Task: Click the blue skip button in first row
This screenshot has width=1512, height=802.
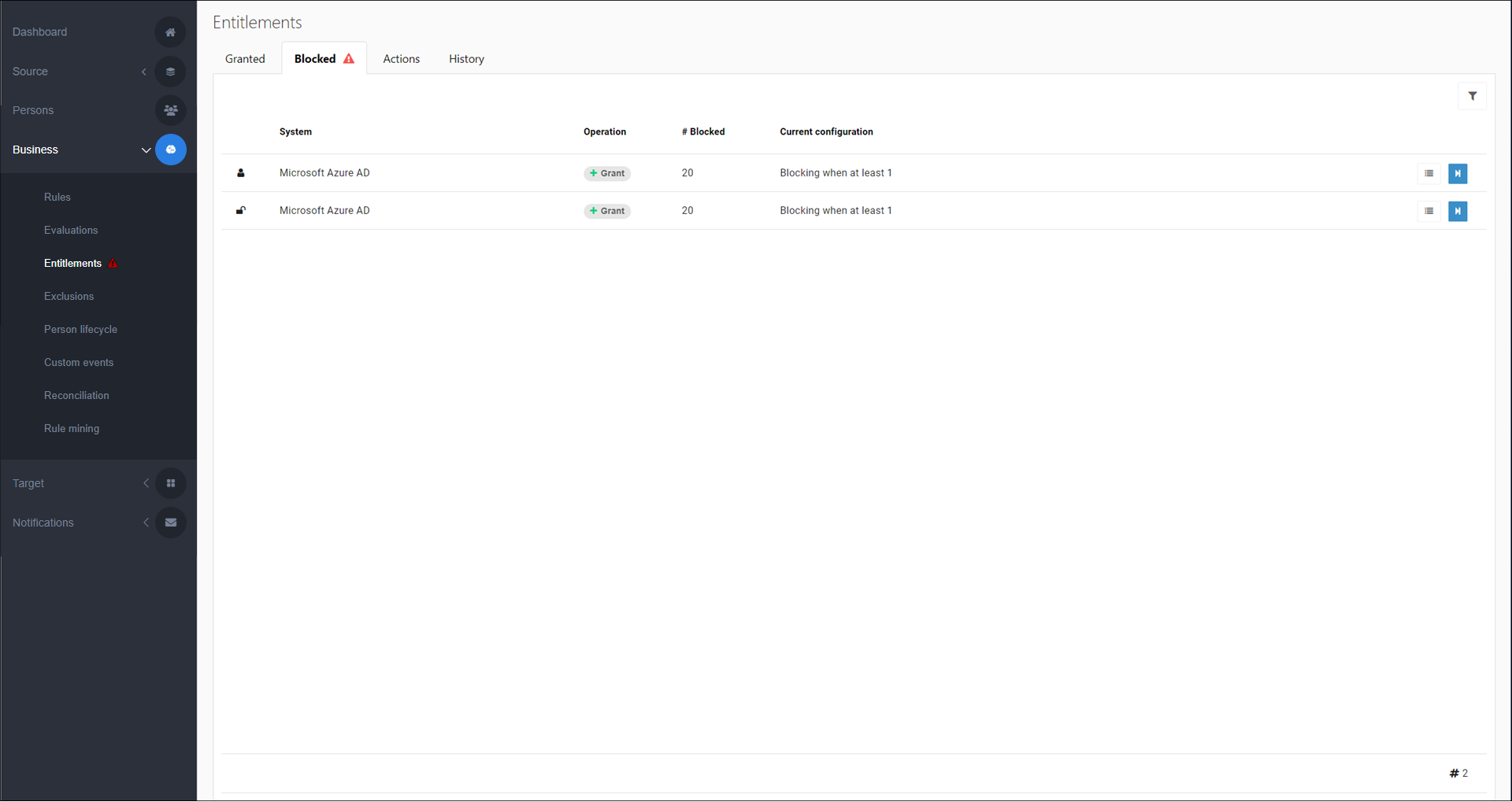Action: tap(1457, 173)
